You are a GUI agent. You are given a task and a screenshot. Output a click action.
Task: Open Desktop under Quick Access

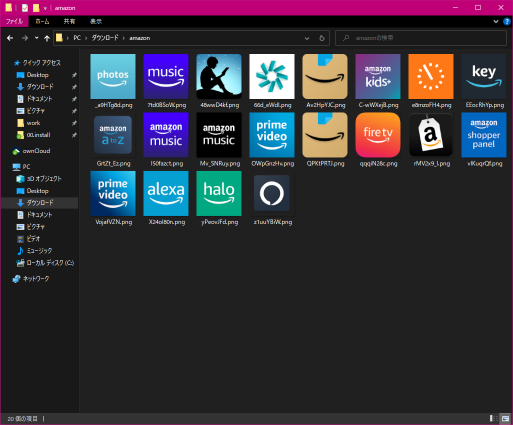[37, 75]
